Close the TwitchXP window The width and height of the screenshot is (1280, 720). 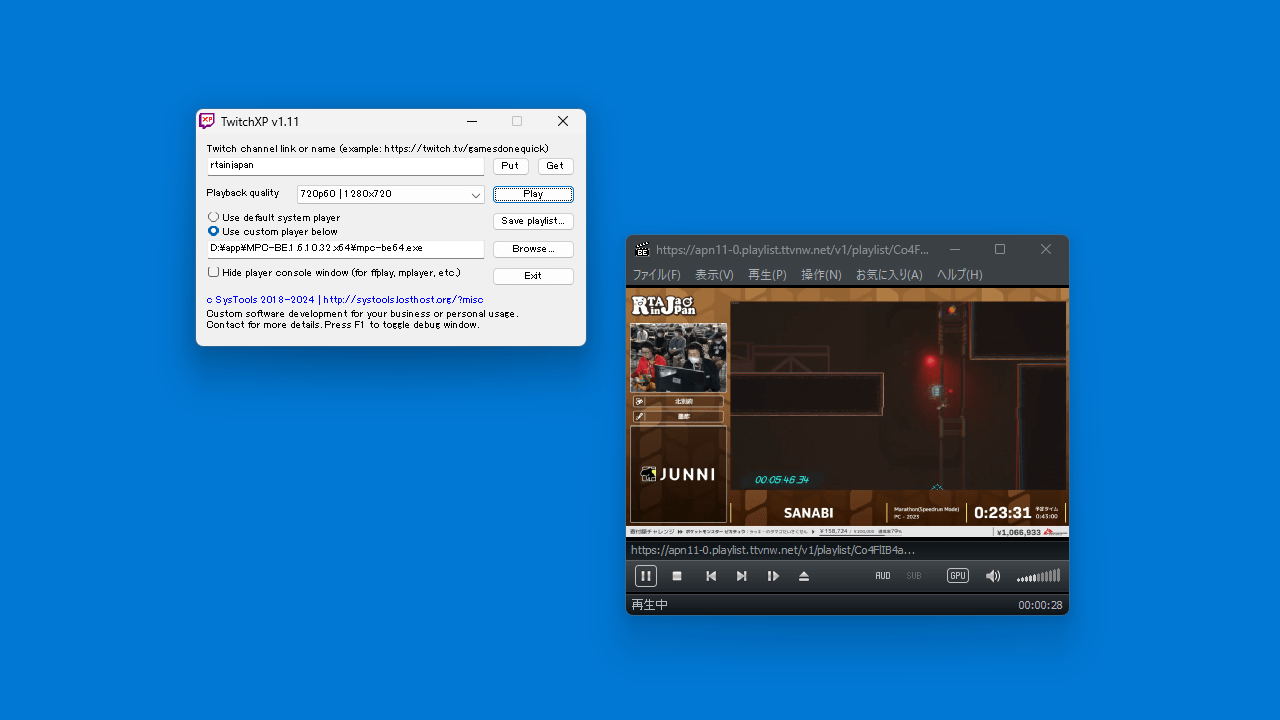[x=563, y=121]
